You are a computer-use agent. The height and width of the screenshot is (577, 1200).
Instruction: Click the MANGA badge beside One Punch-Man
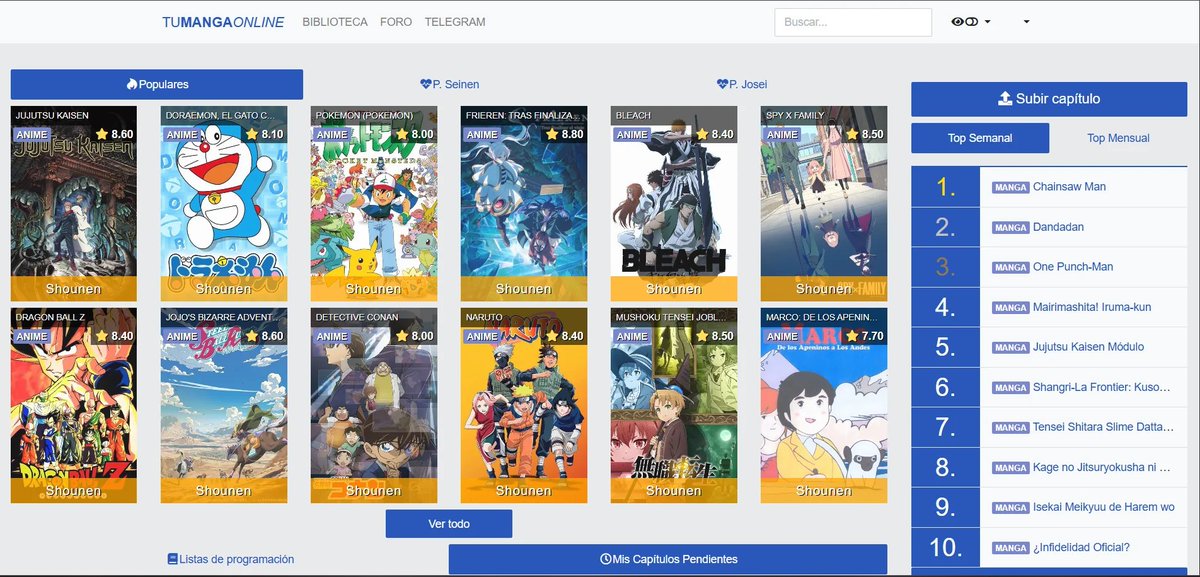point(1011,267)
